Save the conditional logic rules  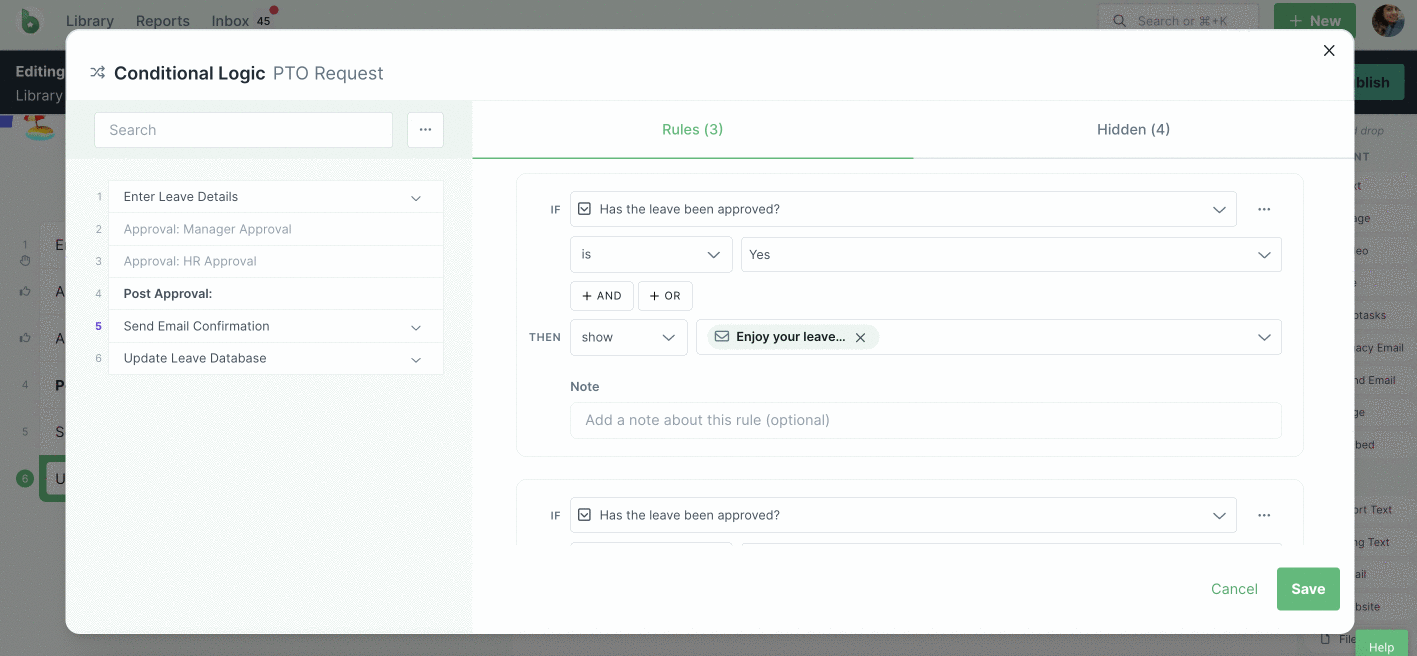pyautogui.click(x=1307, y=588)
